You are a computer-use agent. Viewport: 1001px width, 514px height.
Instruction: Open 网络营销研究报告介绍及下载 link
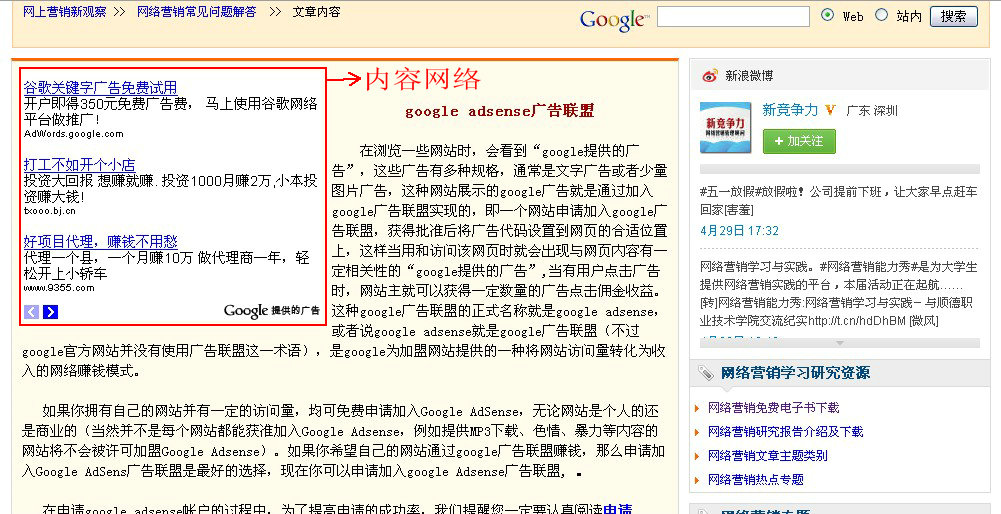[x=785, y=432]
